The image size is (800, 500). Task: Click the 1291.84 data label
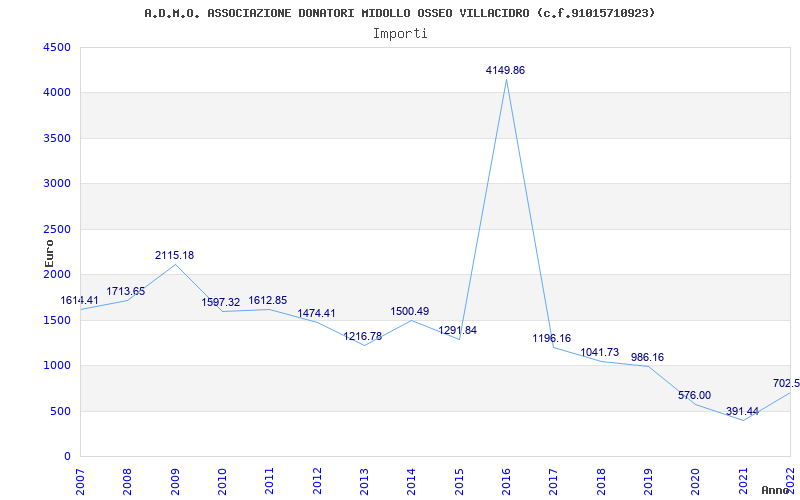tap(458, 330)
